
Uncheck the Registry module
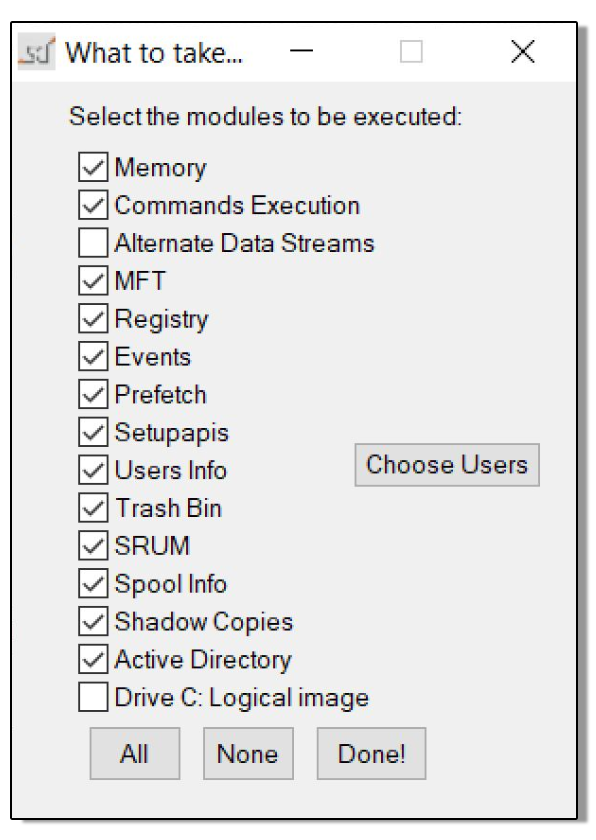(x=93, y=319)
